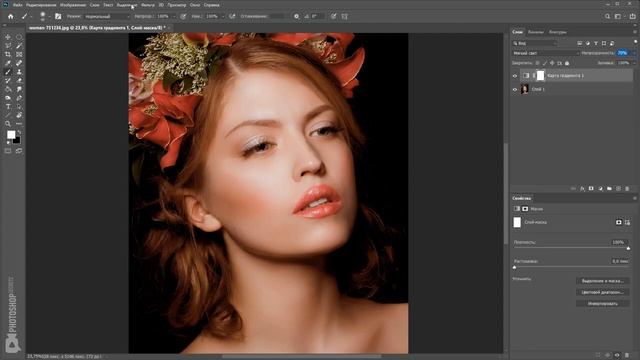Delete layer with the trash icon
Image resolution: width=640 pixels, height=360 pixels.
pyautogui.click(x=627, y=189)
